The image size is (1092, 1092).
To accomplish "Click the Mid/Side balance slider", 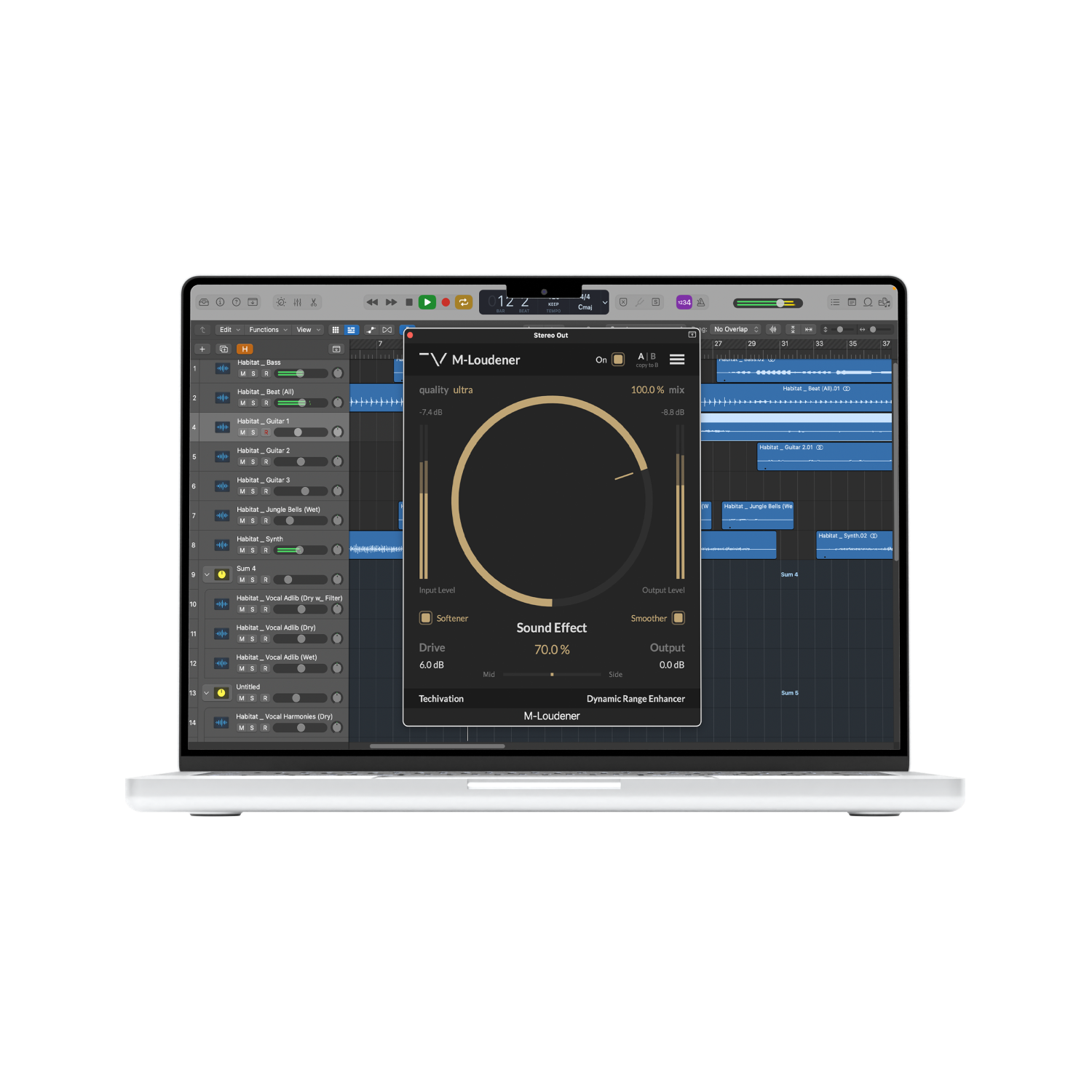I will tap(552, 675).
